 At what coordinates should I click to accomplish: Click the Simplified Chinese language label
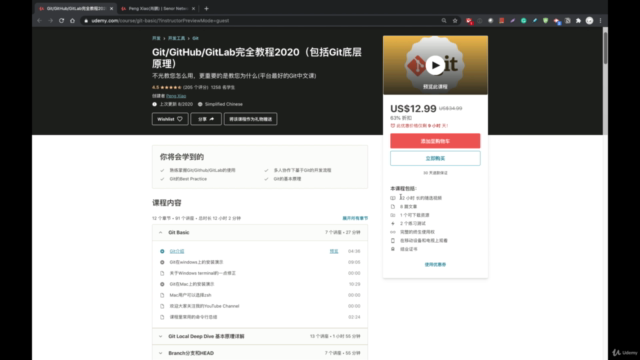pos(224,104)
